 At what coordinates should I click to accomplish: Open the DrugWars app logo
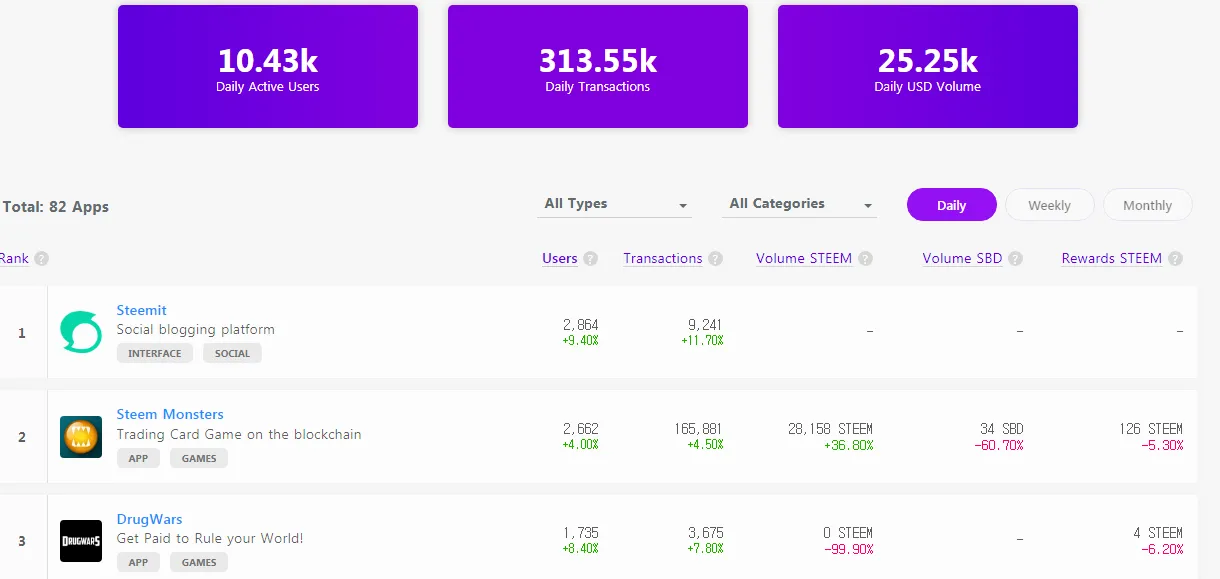pos(81,541)
